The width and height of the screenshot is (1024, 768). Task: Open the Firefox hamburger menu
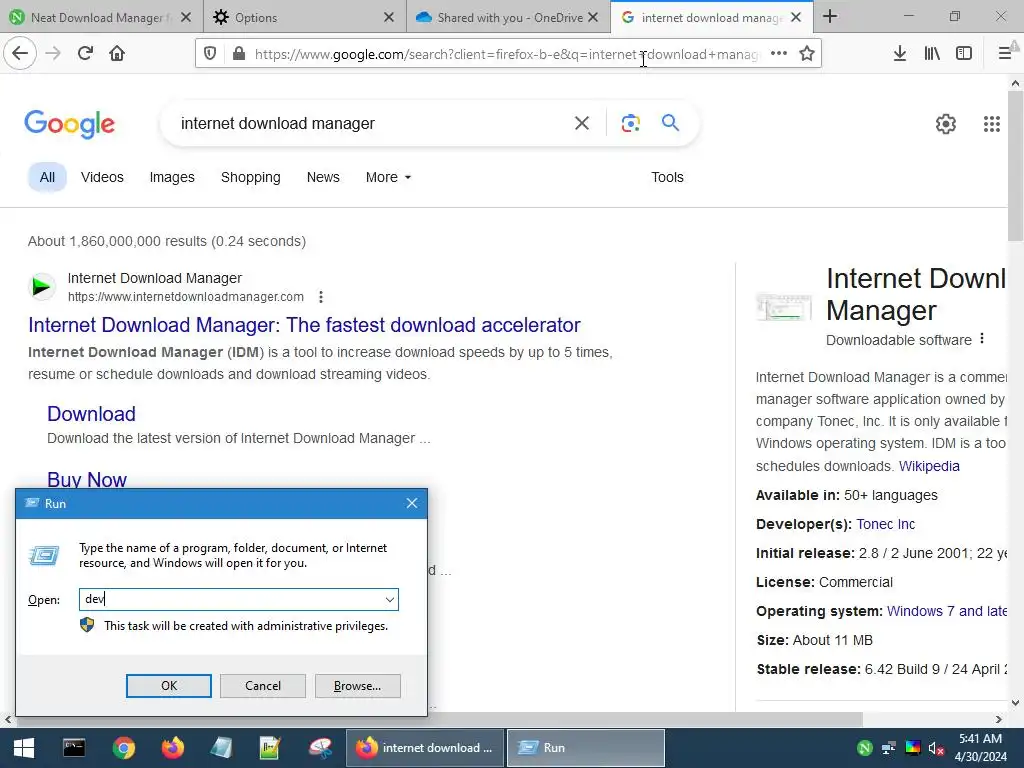(1005, 54)
